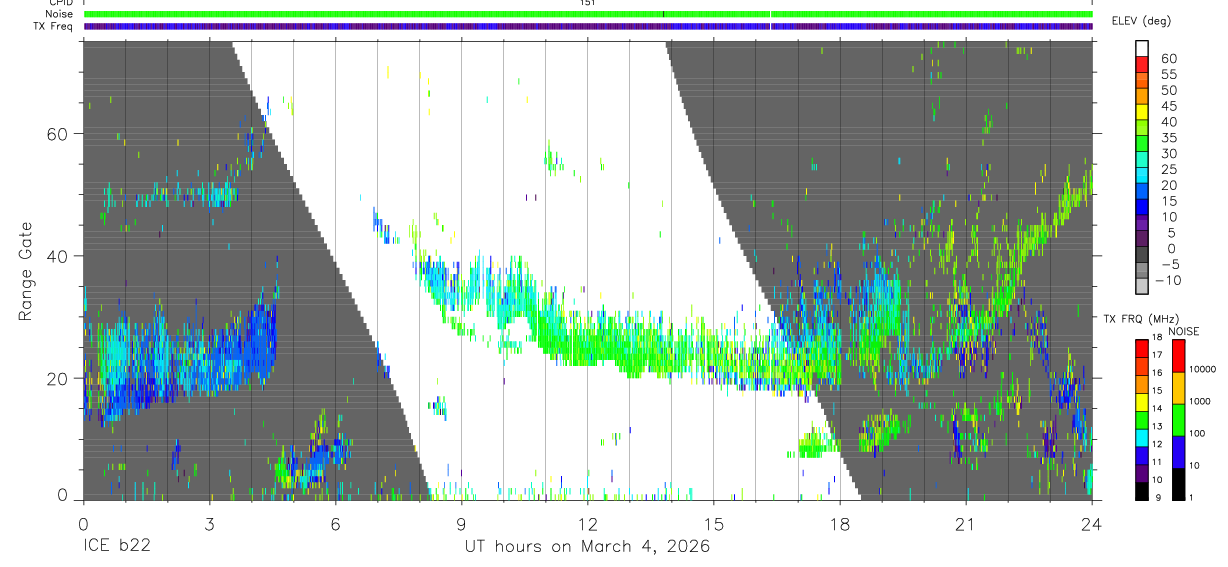Click the "151" CPID value at top
1228x567 pixels.
point(588,3)
